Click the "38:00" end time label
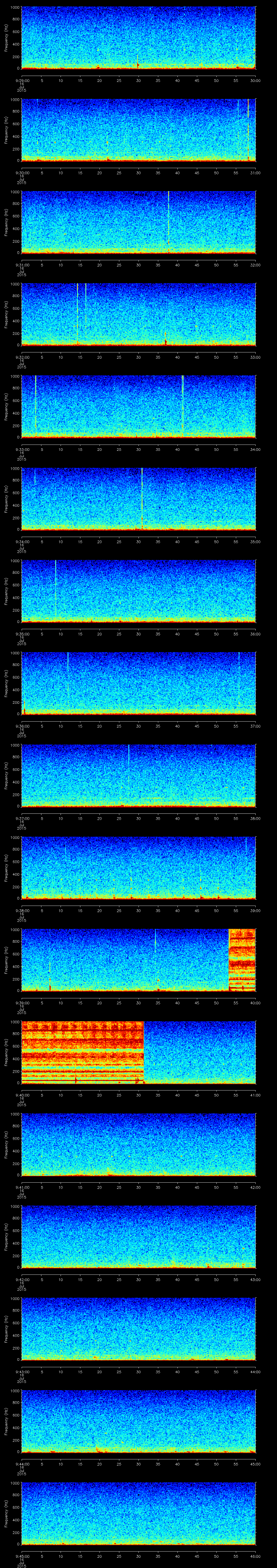277x1568 pixels. pos(256,818)
